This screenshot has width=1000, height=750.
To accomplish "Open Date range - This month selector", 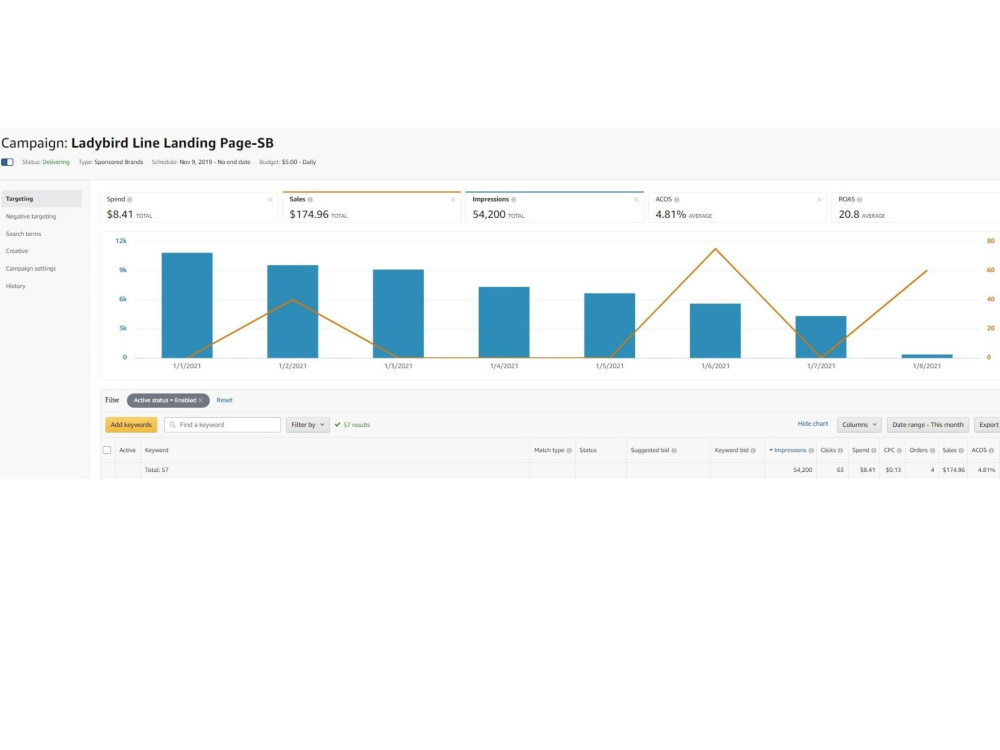I will tap(928, 425).
